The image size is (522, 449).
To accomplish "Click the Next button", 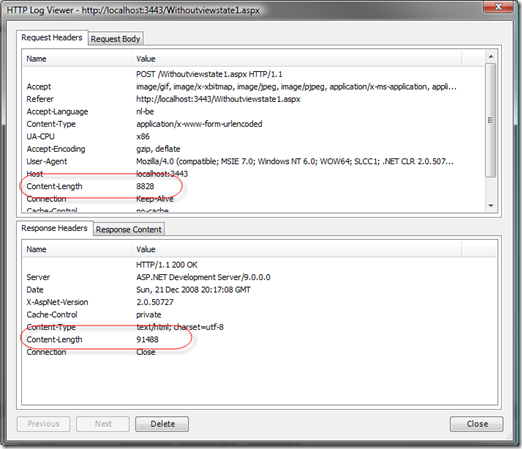I will (x=103, y=424).
